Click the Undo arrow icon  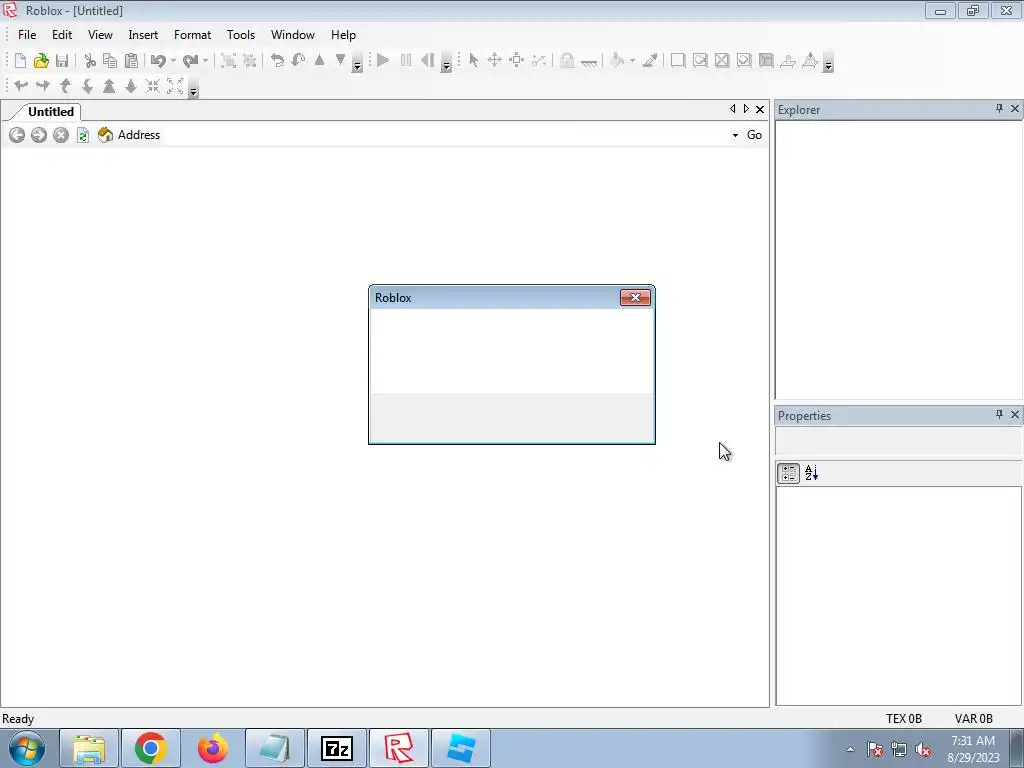pyautogui.click(x=158, y=61)
